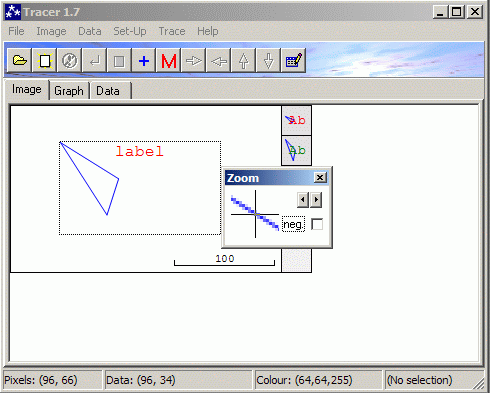The height and width of the screenshot is (393, 490).
Task: Decrease zoom with left stepper arrow
Action: [x=303, y=200]
